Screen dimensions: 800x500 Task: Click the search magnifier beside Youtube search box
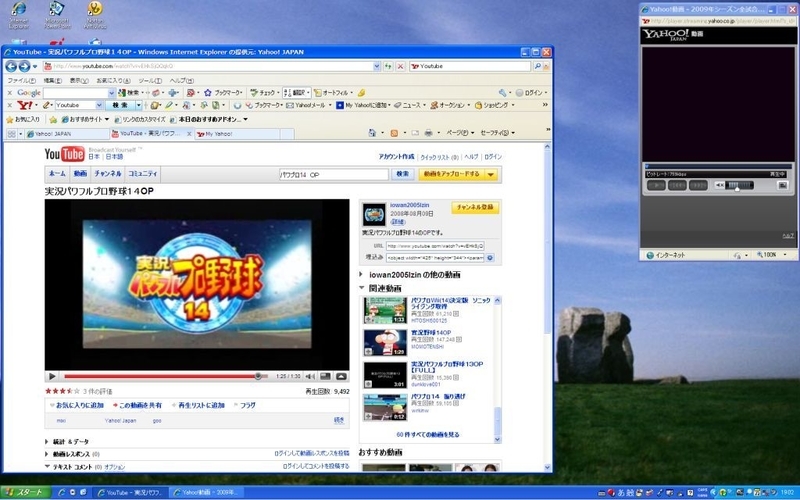point(537,66)
